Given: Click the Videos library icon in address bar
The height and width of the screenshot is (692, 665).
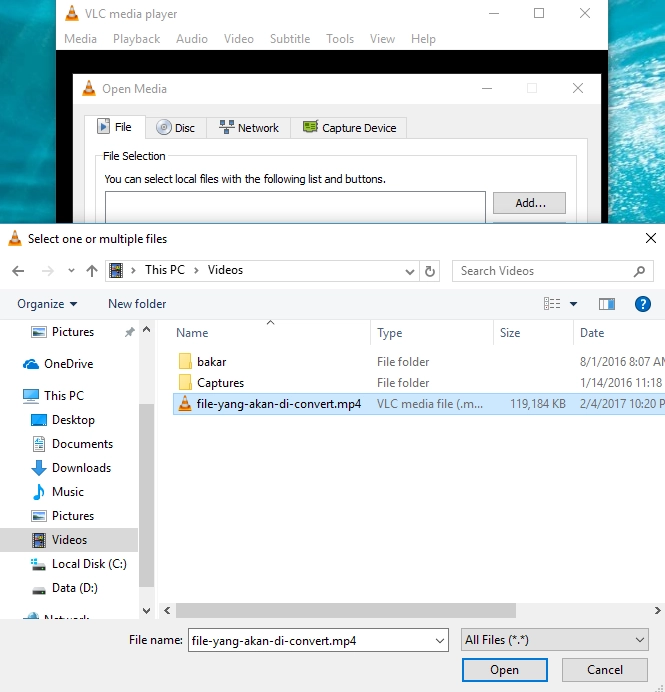Looking at the screenshot, I should pos(116,271).
